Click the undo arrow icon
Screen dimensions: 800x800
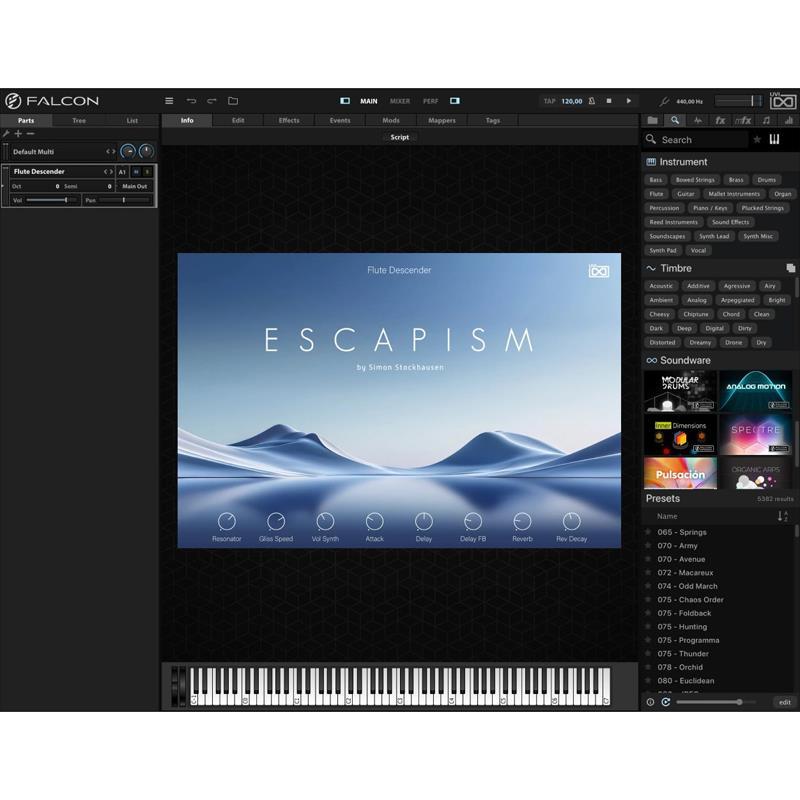tap(191, 101)
